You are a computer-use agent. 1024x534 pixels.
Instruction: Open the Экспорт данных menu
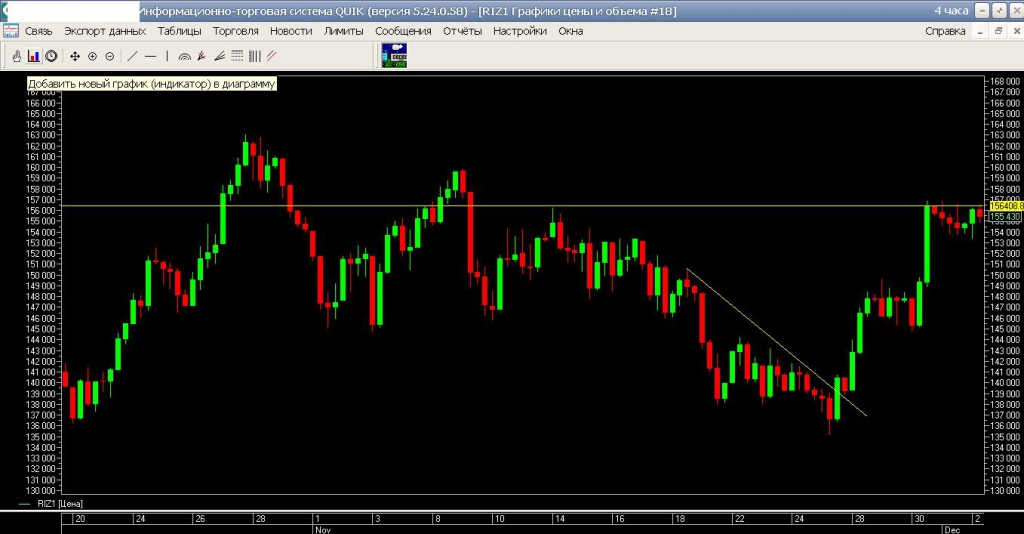coord(104,31)
